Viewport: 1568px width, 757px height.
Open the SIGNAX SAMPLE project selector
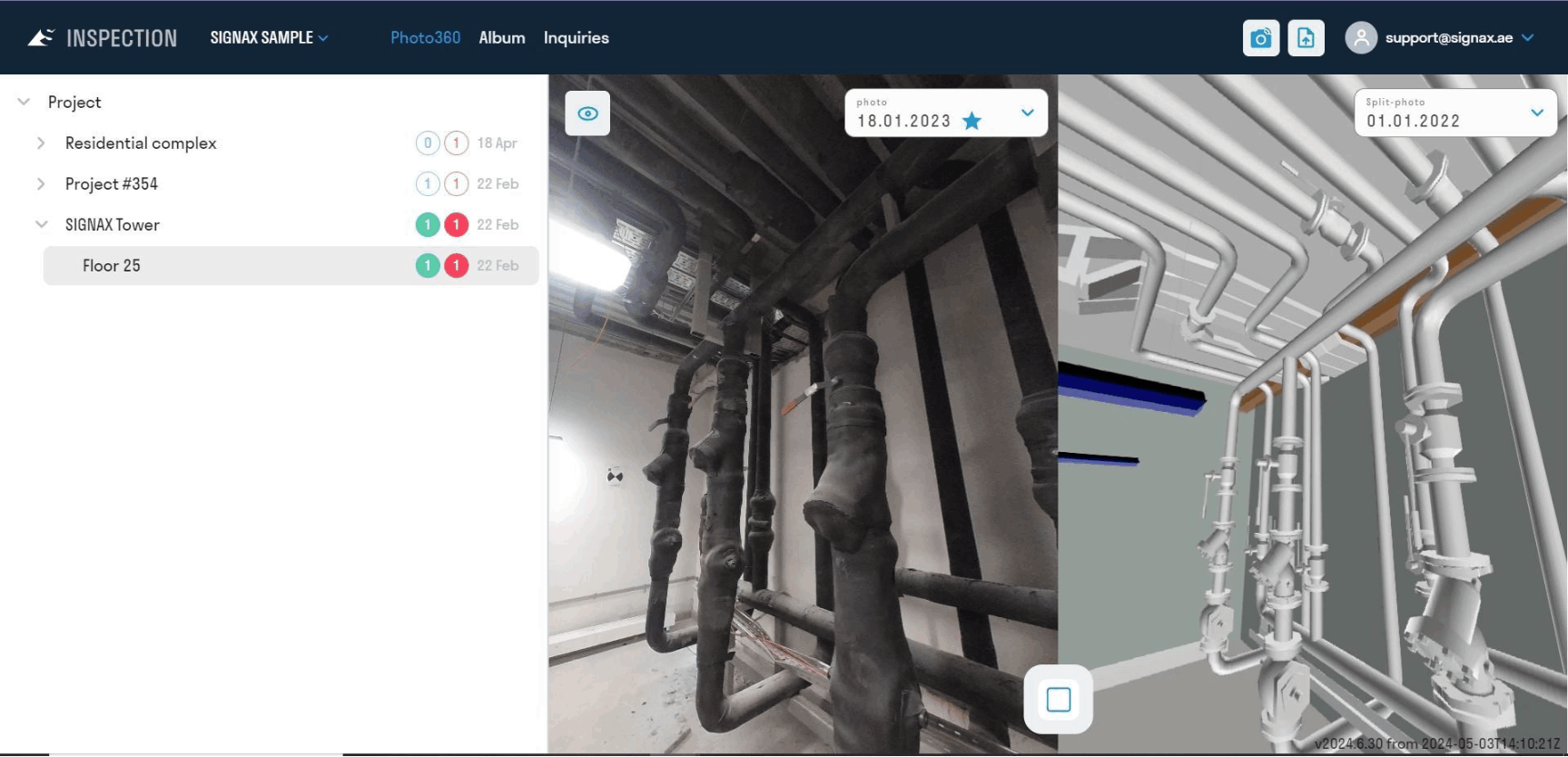point(269,37)
